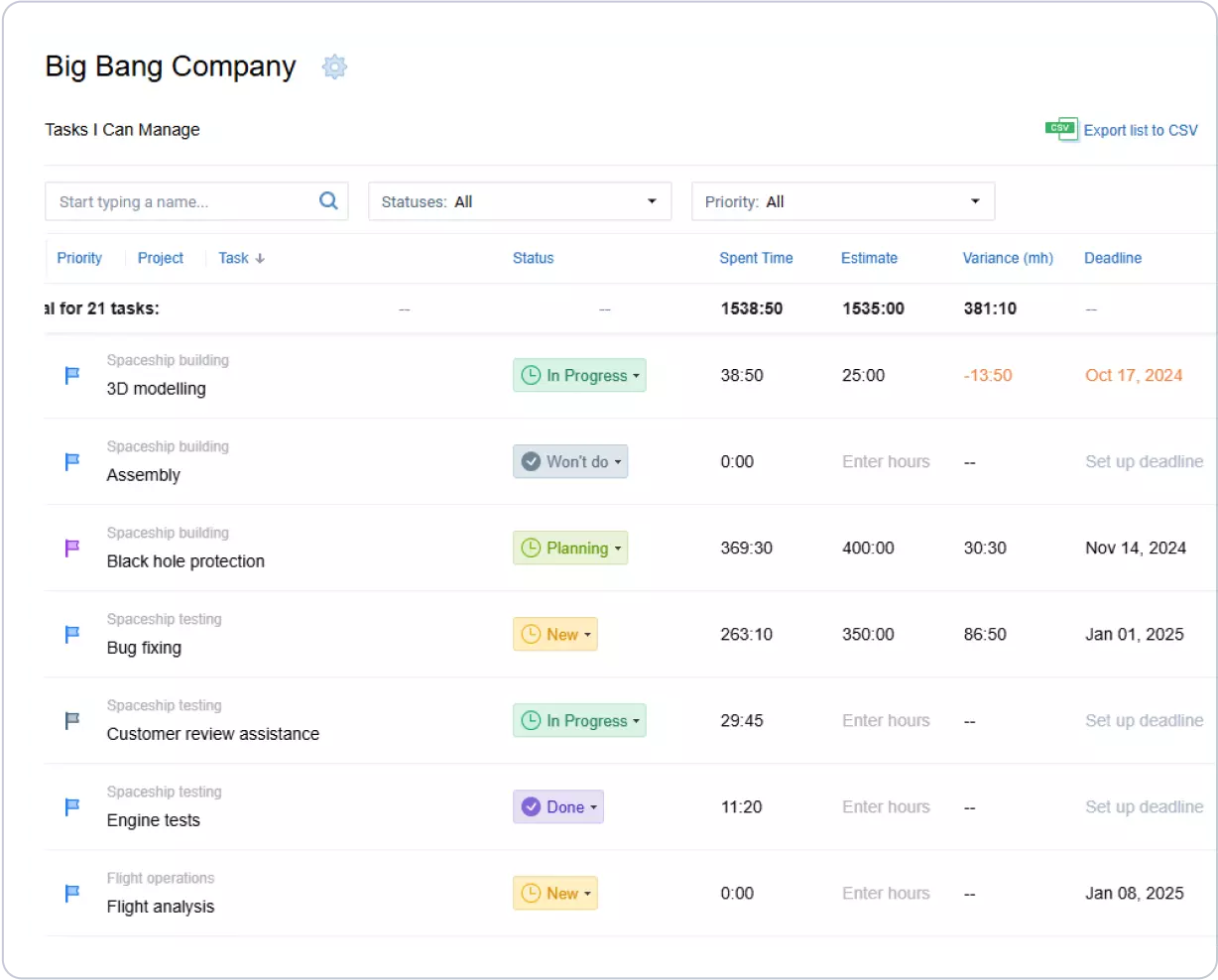
Task: Click the checkmark icon in Engine tests' Done badge
Action: [530, 806]
